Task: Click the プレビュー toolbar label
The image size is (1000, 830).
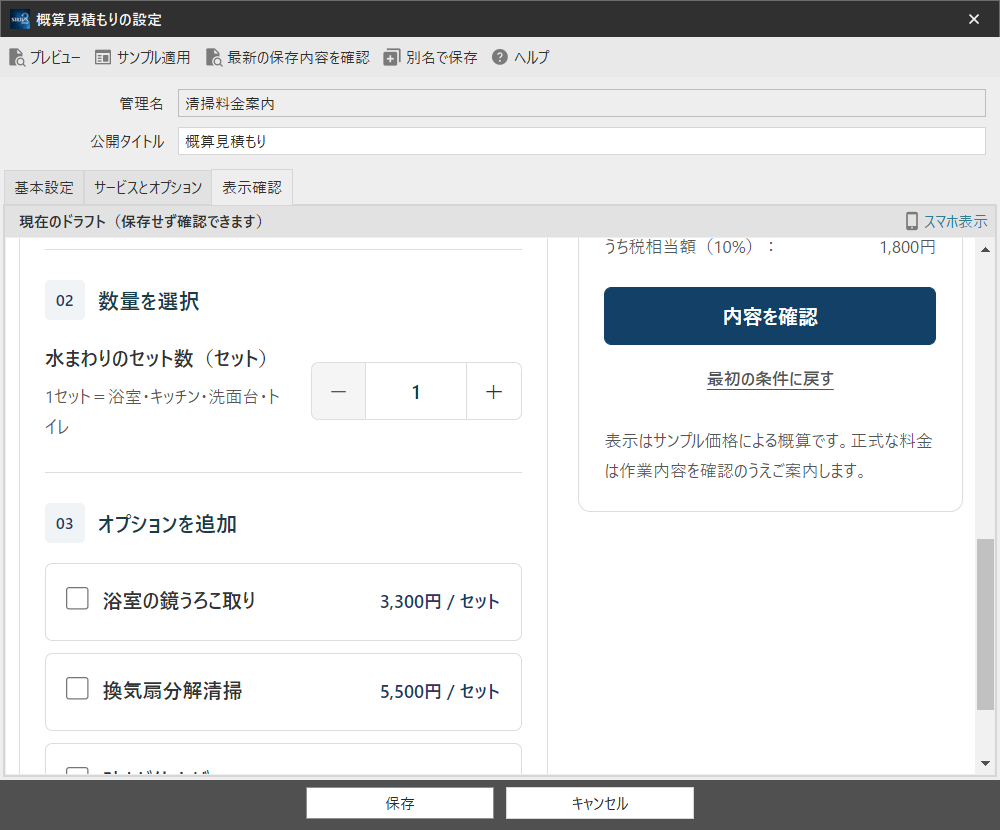Action: point(55,57)
